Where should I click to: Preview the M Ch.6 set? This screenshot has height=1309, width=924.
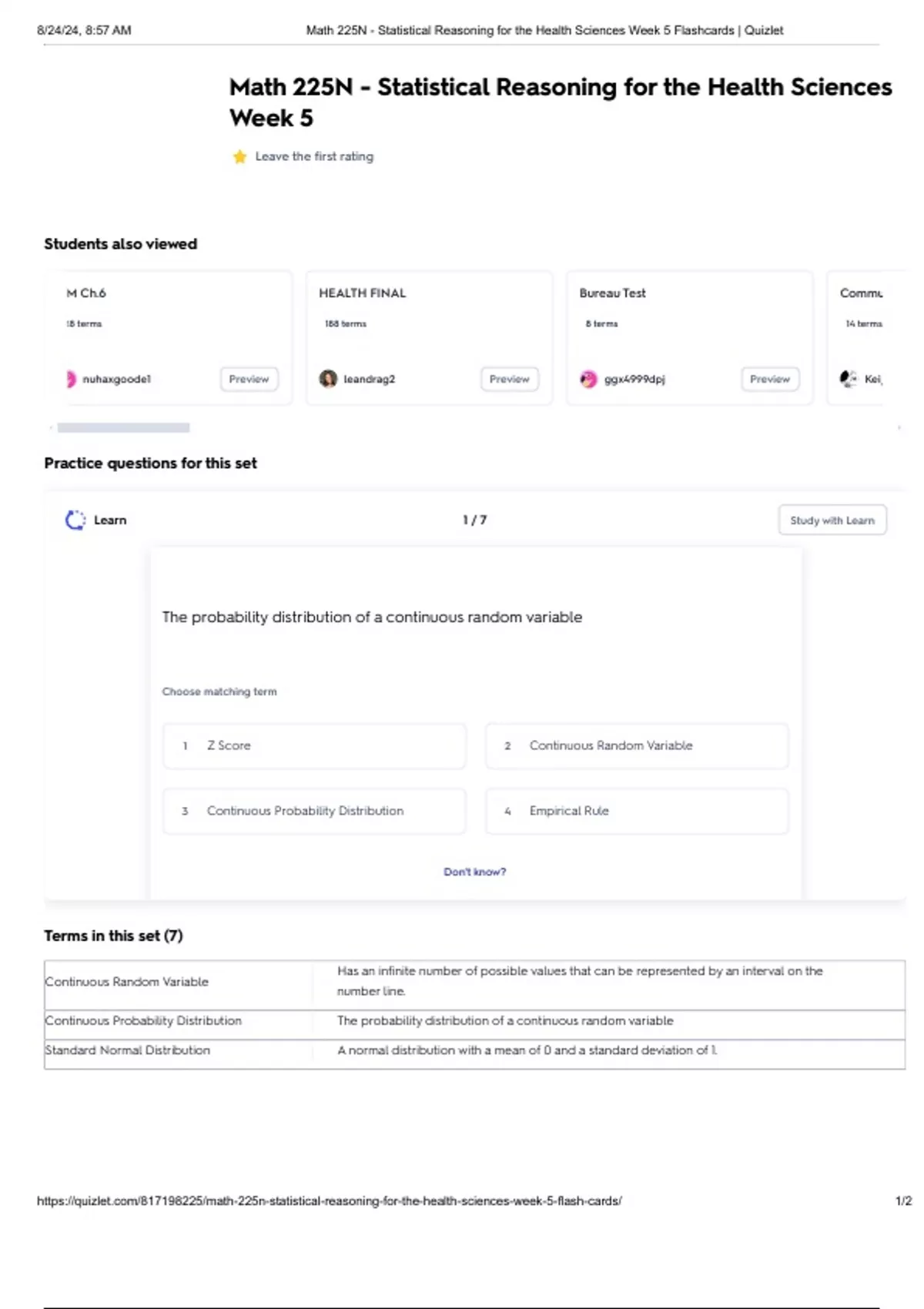pyautogui.click(x=249, y=379)
